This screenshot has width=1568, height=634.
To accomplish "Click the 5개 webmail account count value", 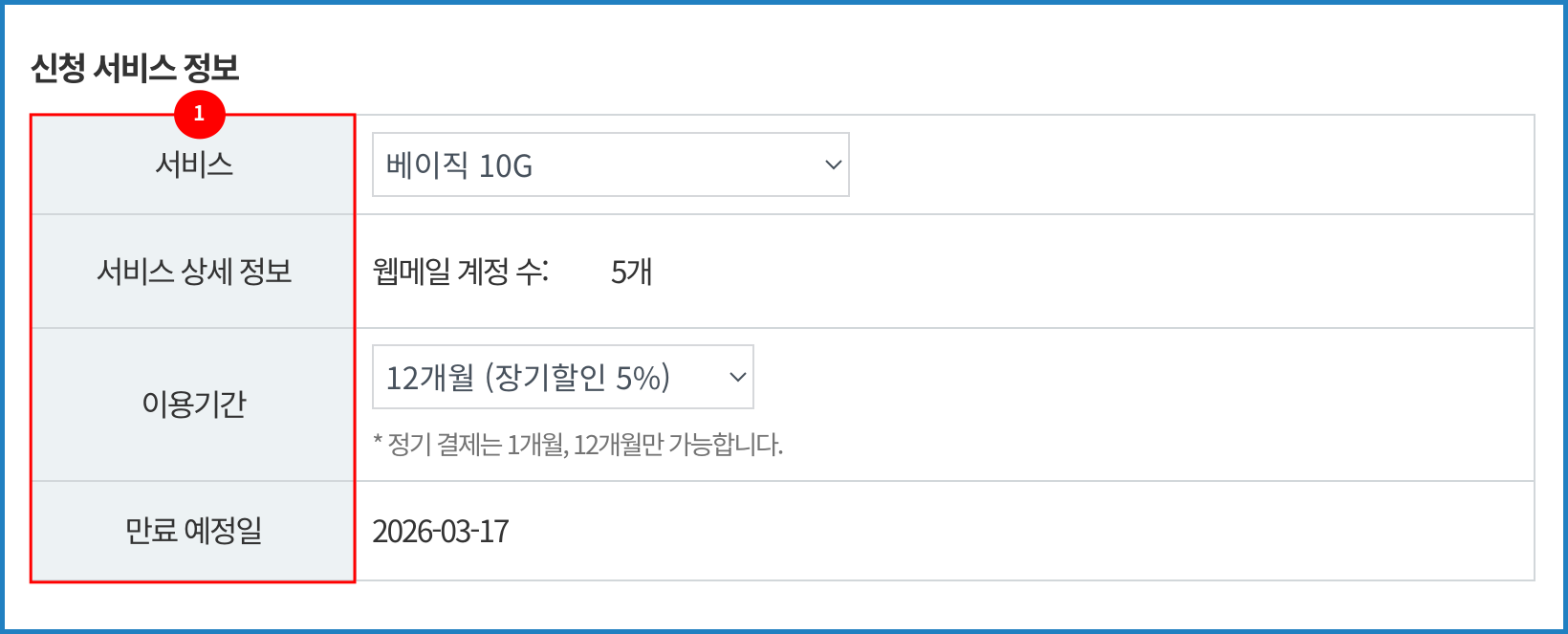I will click(x=631, y=273).
